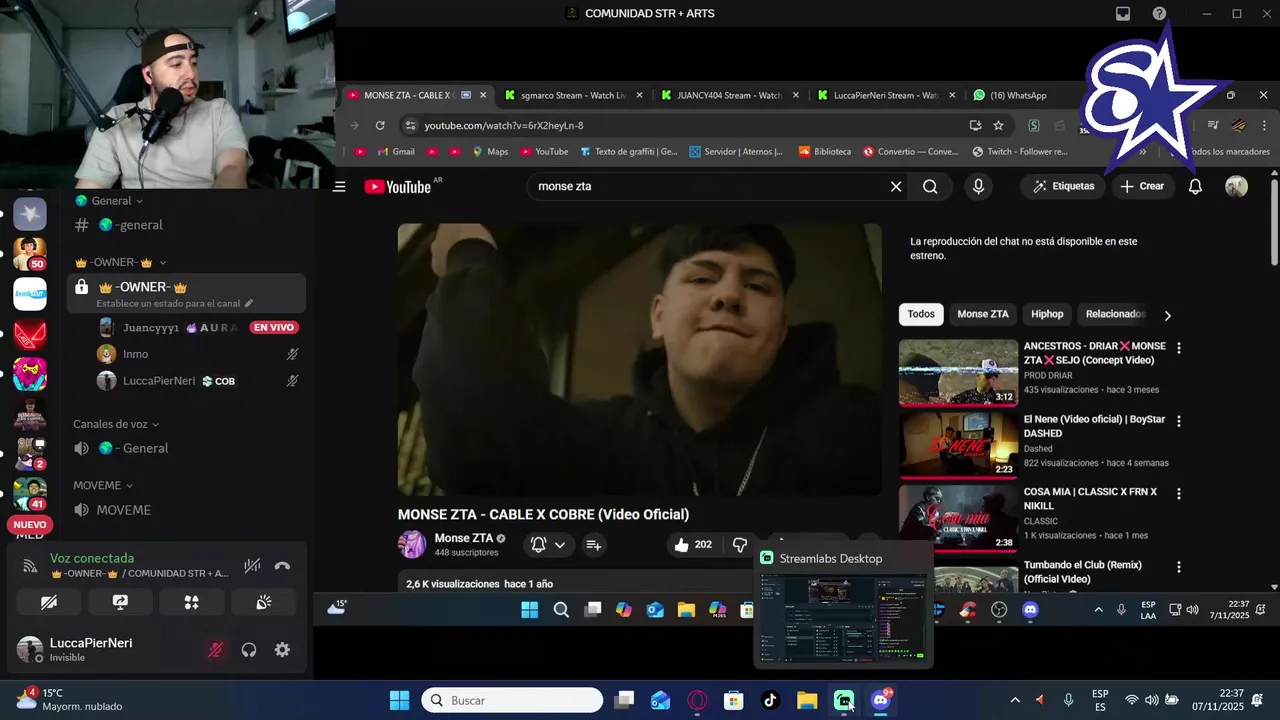Screen dimensions: 1280x720
Task: Open TikTok from the taskbar
Action: coord(771,700)
